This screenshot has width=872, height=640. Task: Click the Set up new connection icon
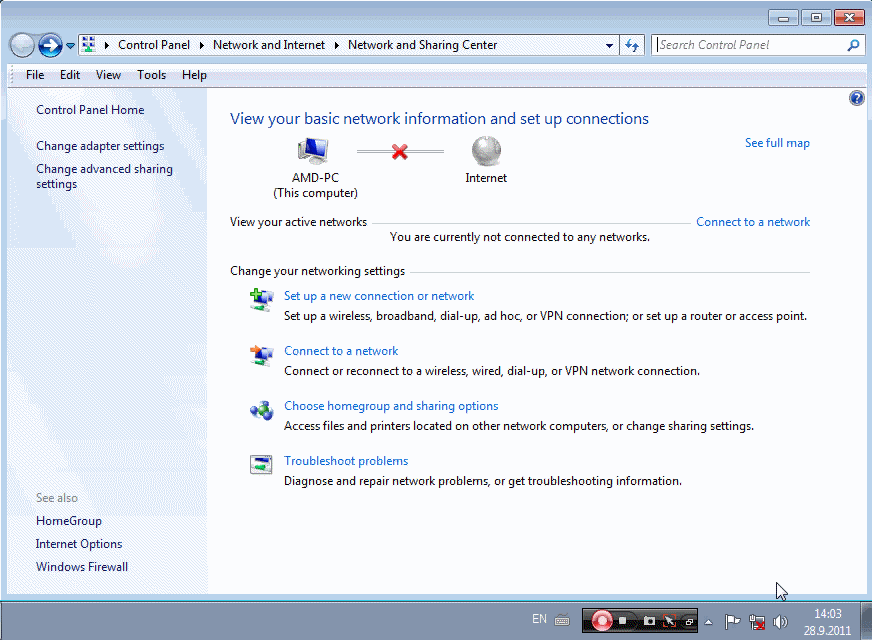click(261, 299)
